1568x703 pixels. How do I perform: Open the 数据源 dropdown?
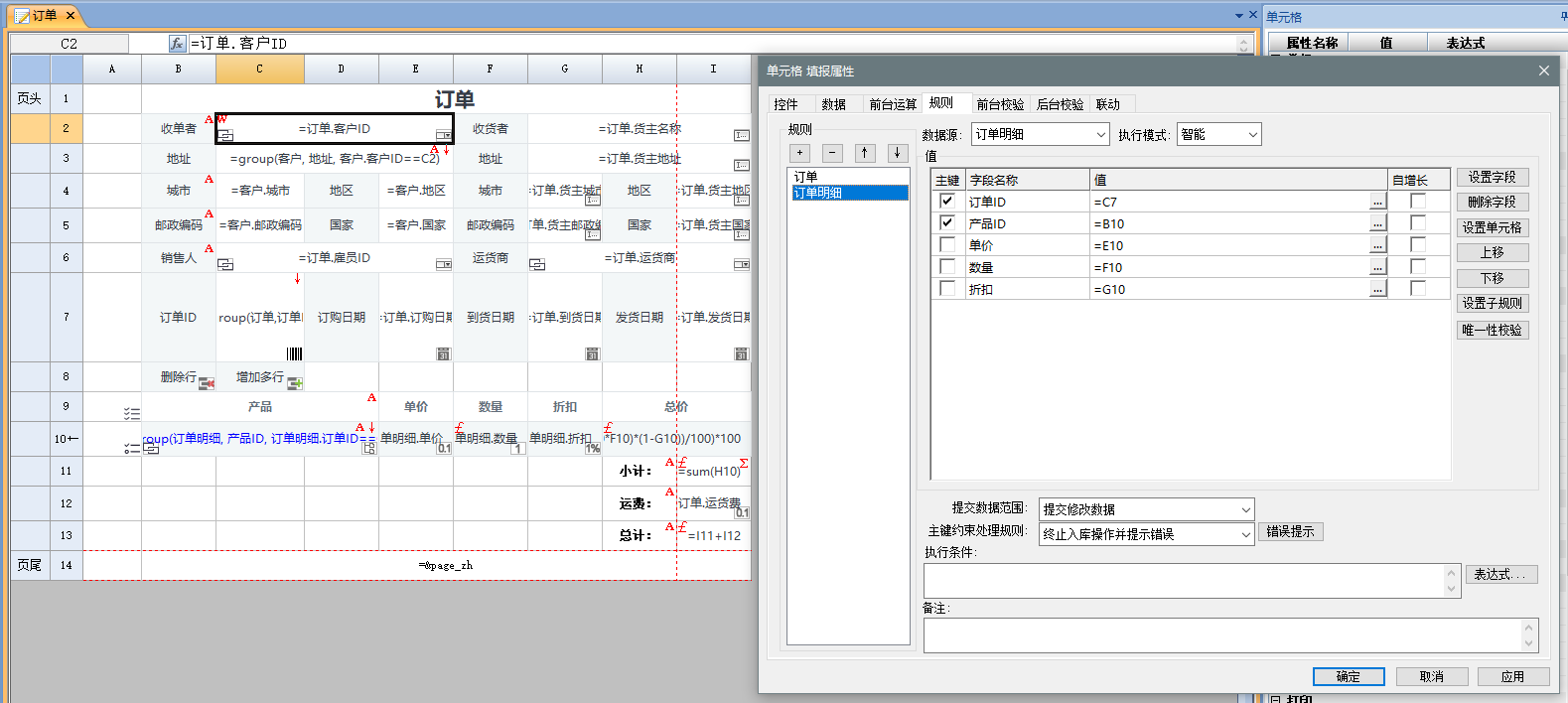(1040, 134)
